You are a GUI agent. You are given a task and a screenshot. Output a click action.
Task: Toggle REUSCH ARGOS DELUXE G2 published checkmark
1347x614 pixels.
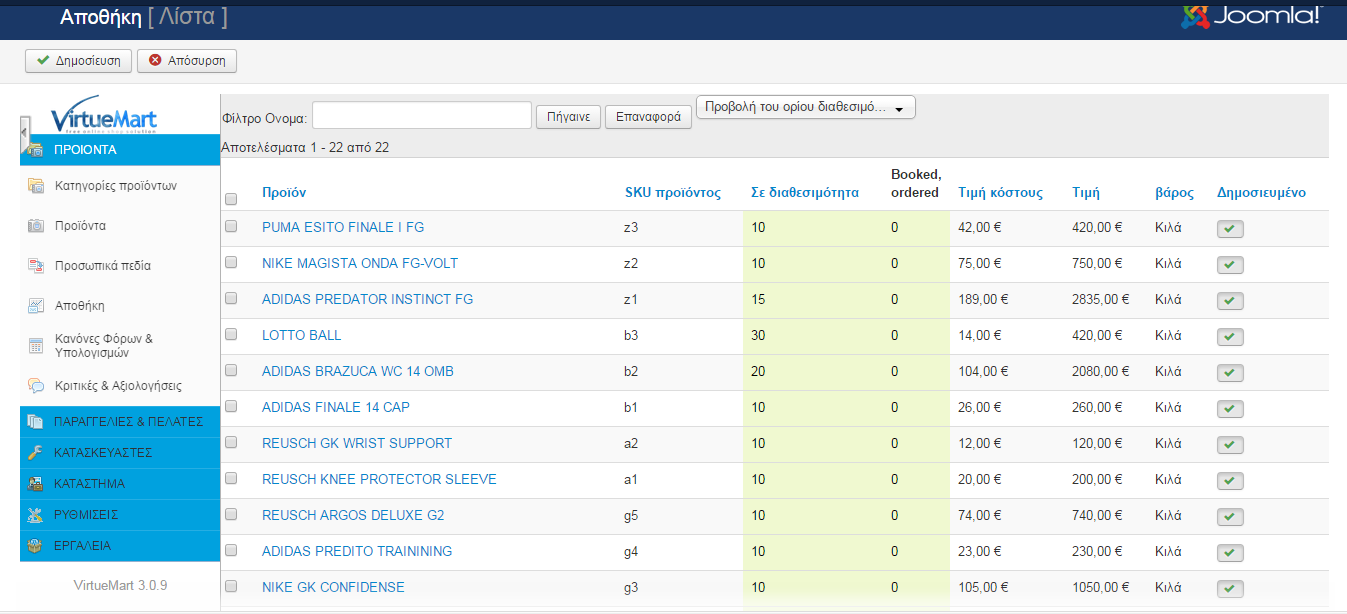point(1230,517)
